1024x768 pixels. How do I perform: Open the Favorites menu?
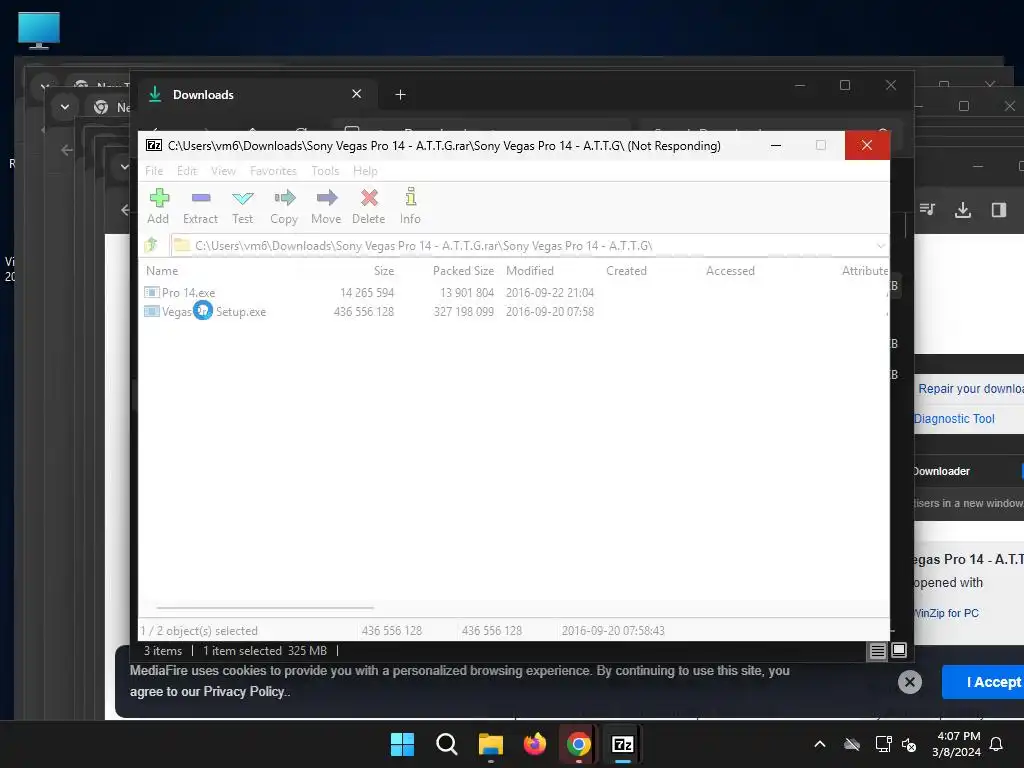click(273, 170)
